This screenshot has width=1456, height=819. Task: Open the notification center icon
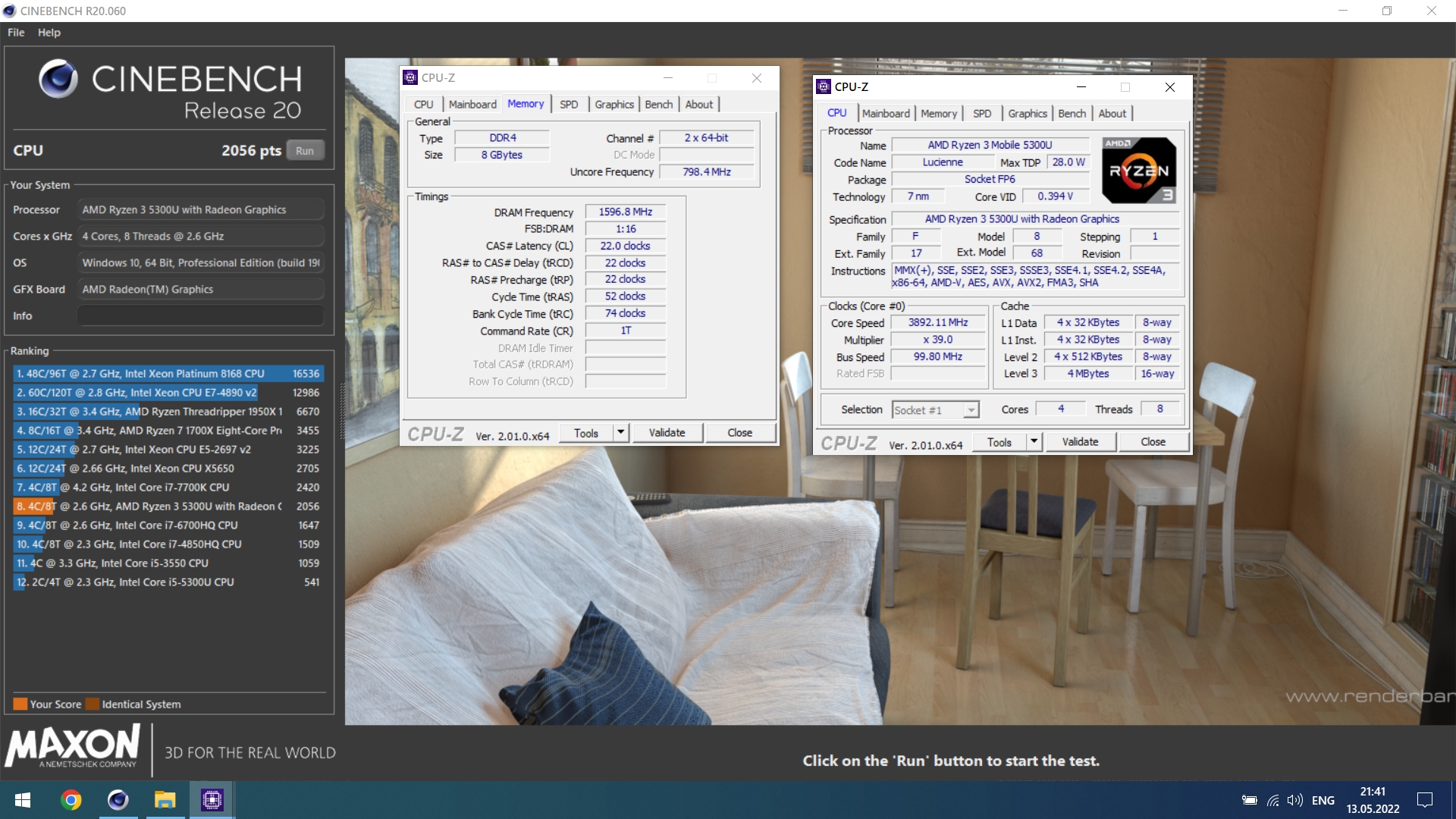pyautogui.click(x=1425, y=800)
